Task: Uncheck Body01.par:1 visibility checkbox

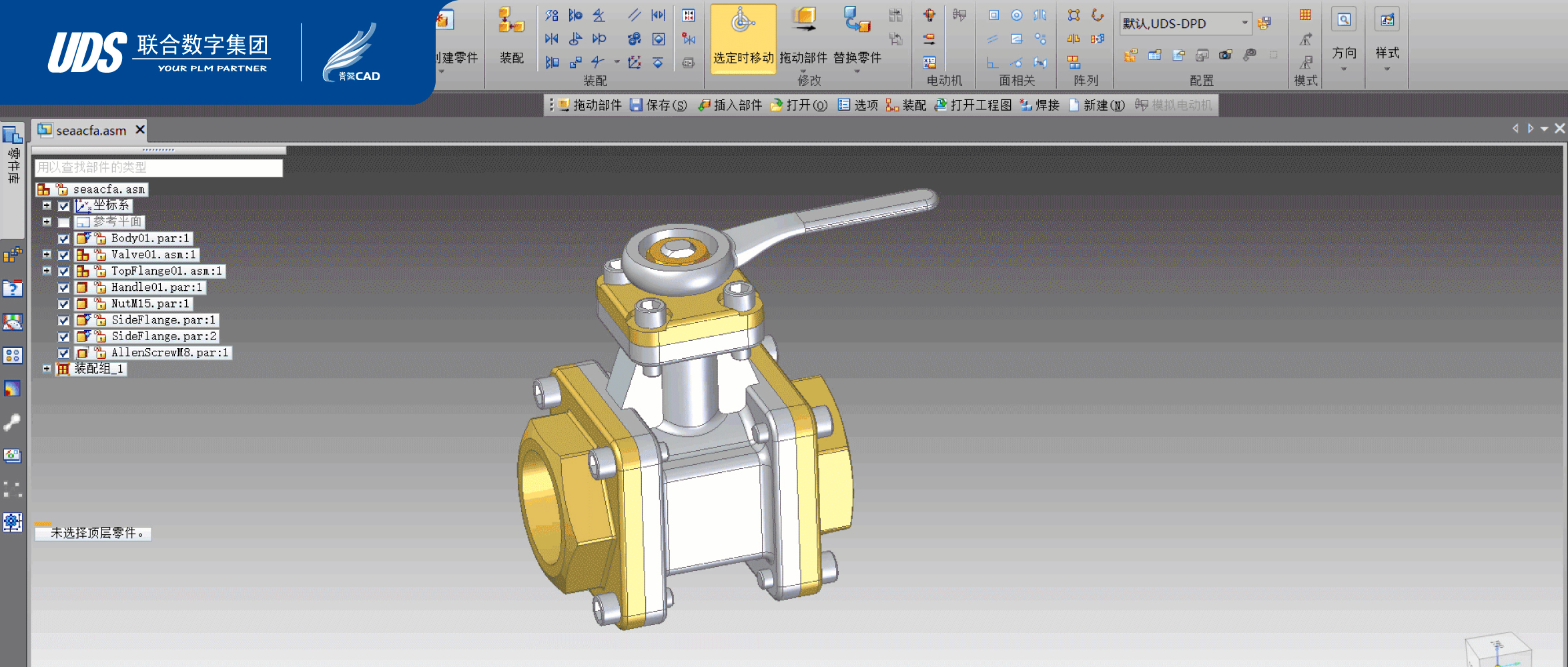Action: click(64, 239)
